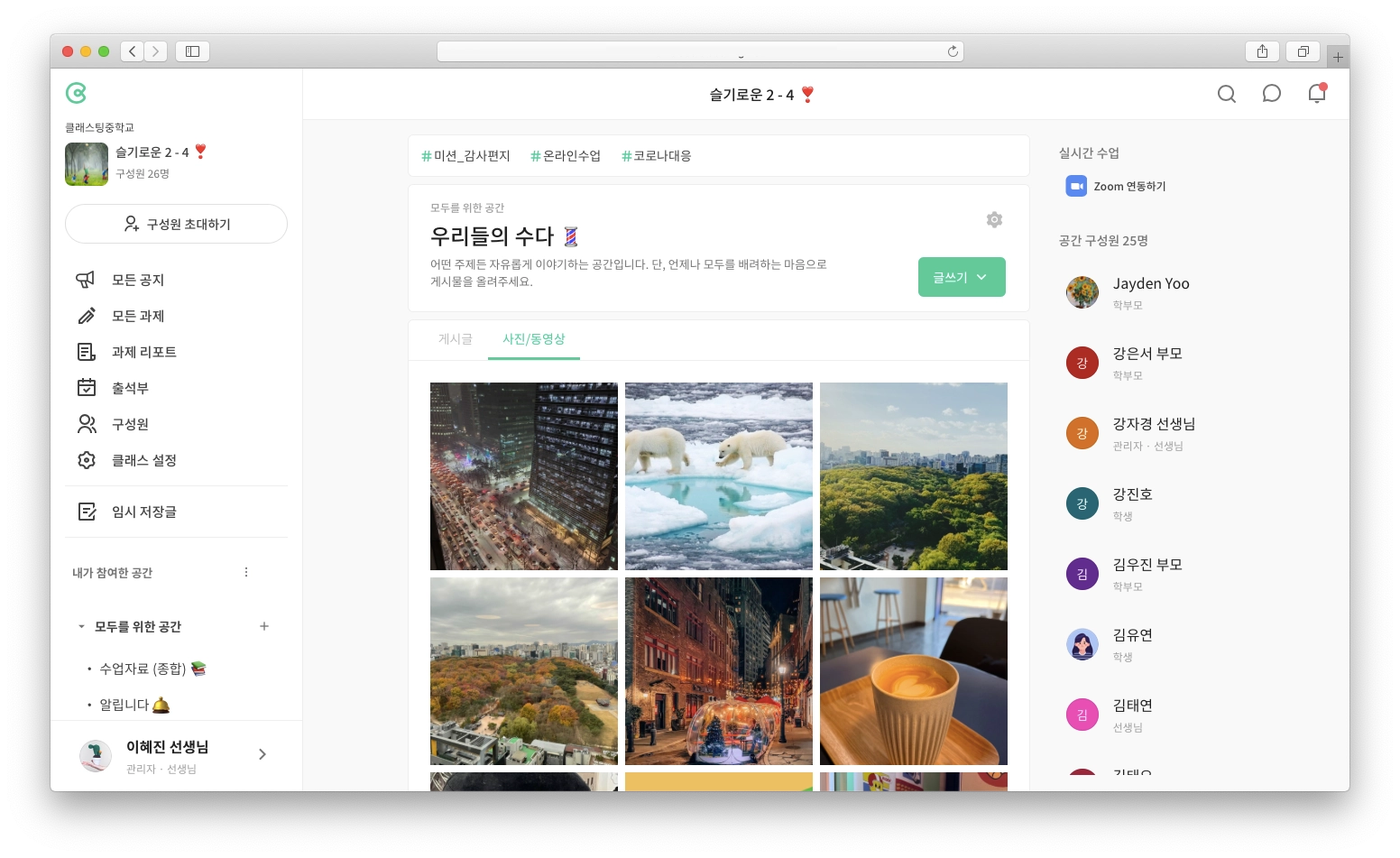Select member 김태연
Screen dimensions: 1400x858
pos(1132,706)
